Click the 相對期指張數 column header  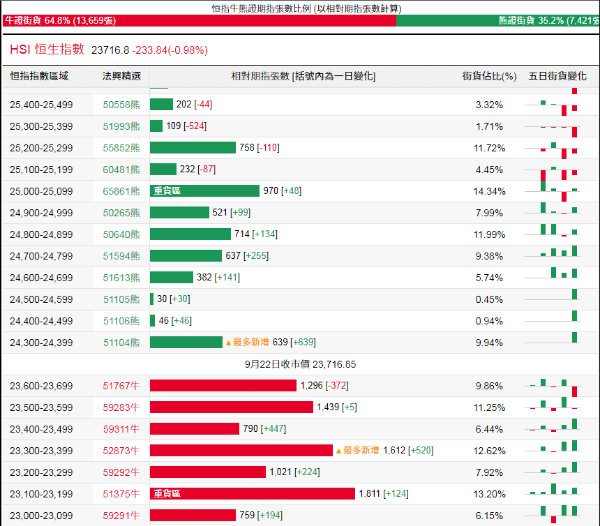pos(303,76)
